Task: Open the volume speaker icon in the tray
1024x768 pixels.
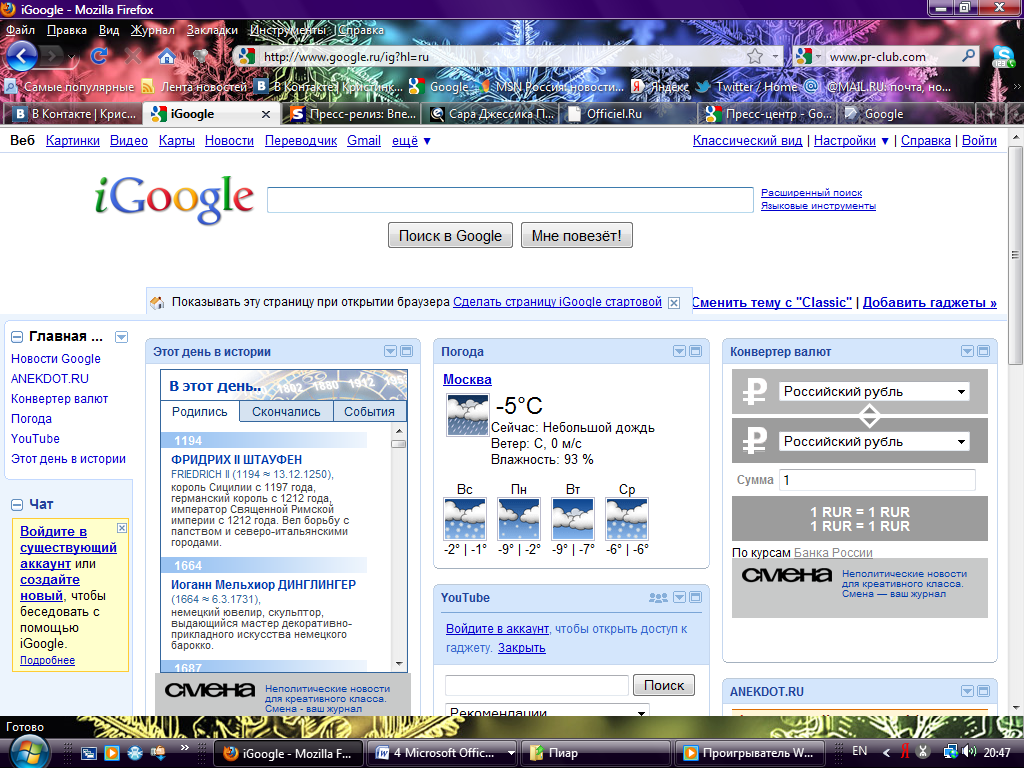Action: coord(969,752)
